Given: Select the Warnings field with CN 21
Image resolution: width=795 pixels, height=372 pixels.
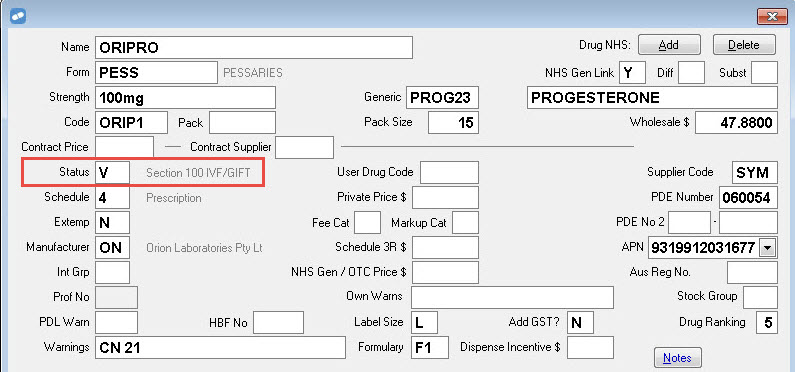Looking at the screenshot, I should (220, 348).
